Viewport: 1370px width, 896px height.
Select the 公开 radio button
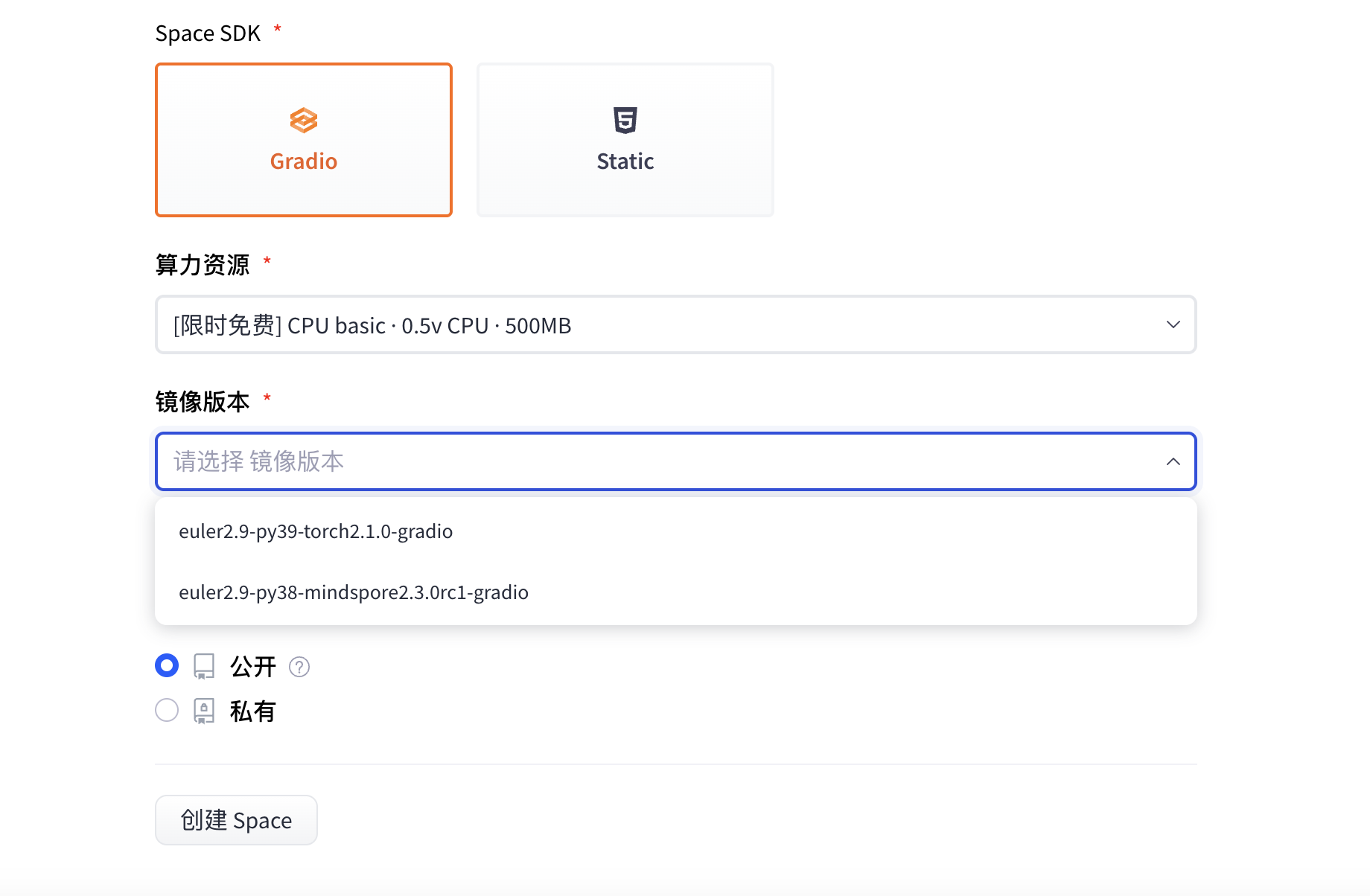click(167, 665)
